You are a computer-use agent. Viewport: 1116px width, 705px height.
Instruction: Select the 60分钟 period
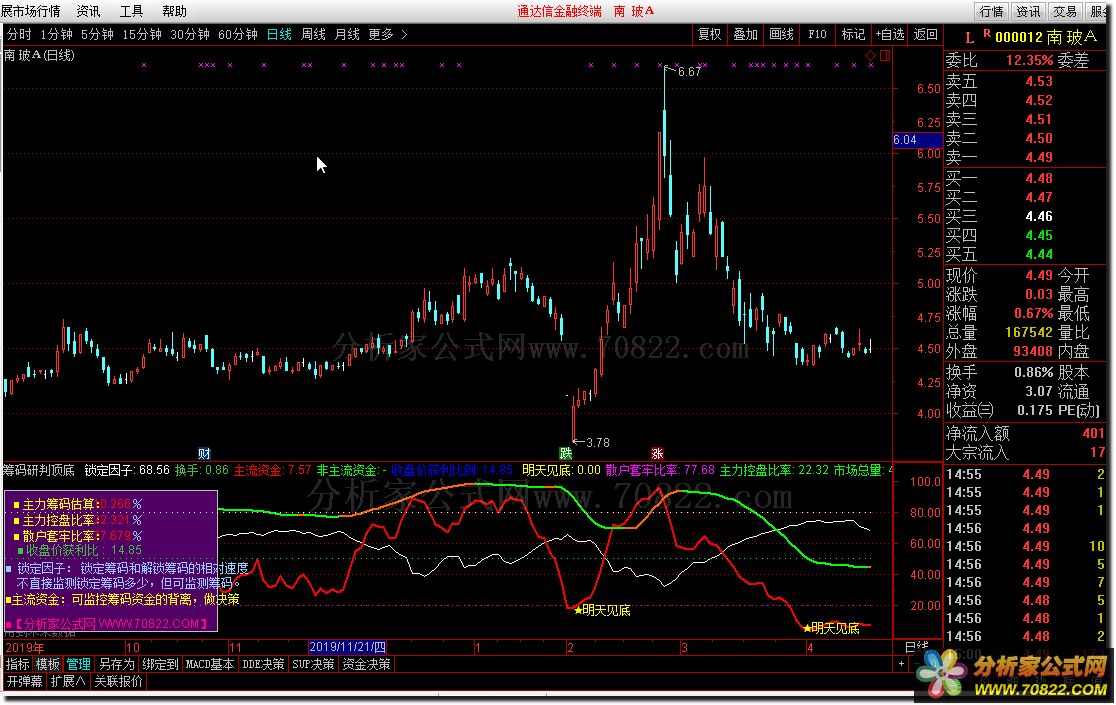point(238,34)
